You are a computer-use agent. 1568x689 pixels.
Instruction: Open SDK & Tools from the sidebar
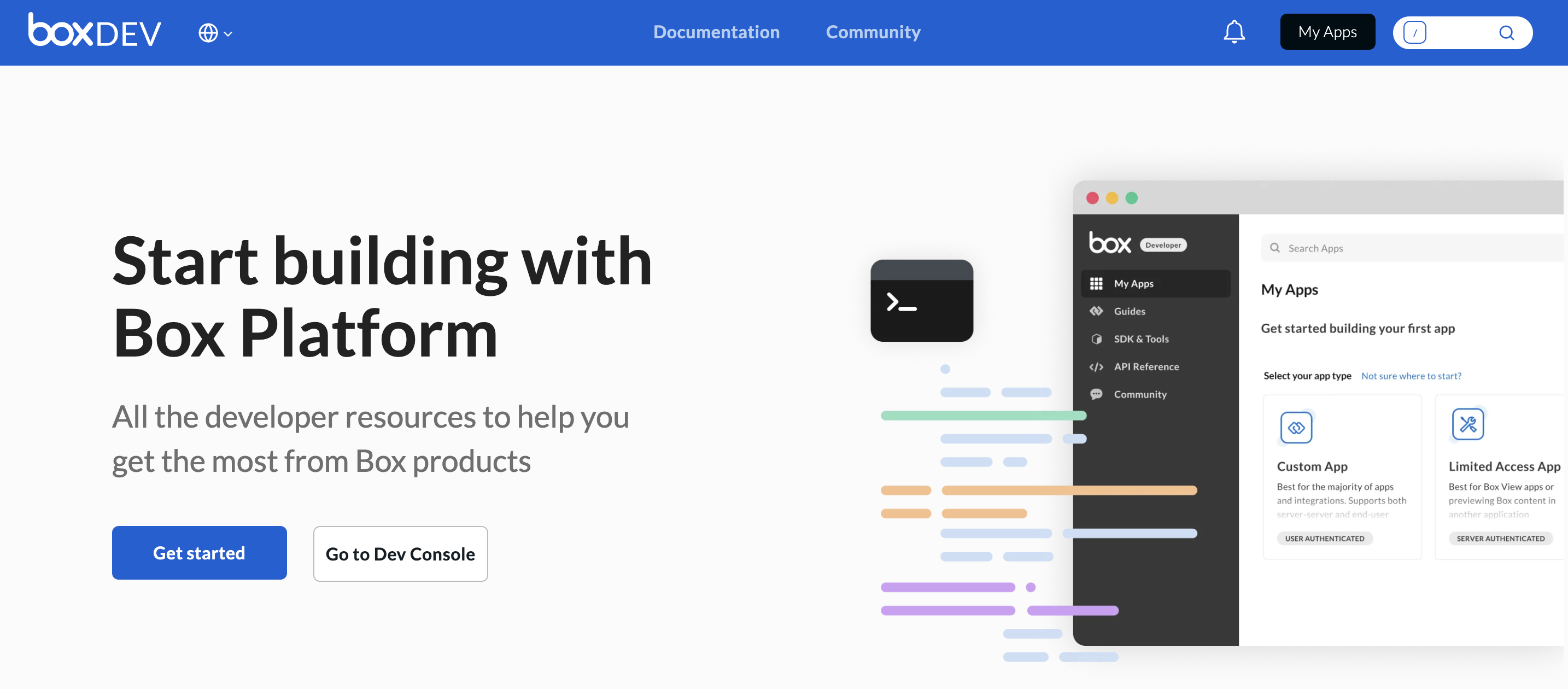[x=1097, y=338]
